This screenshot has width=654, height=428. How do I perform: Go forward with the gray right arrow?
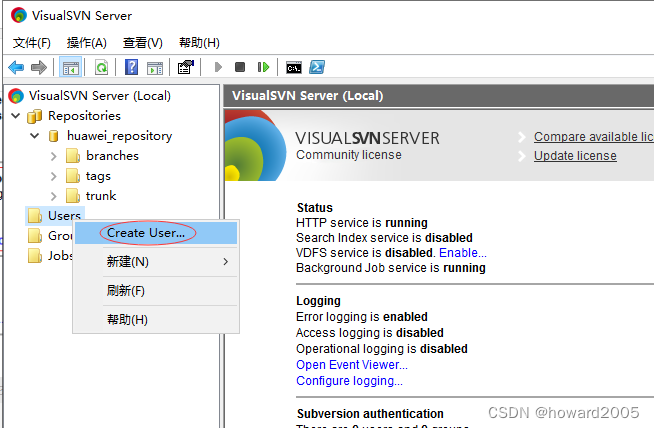pyautogui.click(x=39, y=67)
